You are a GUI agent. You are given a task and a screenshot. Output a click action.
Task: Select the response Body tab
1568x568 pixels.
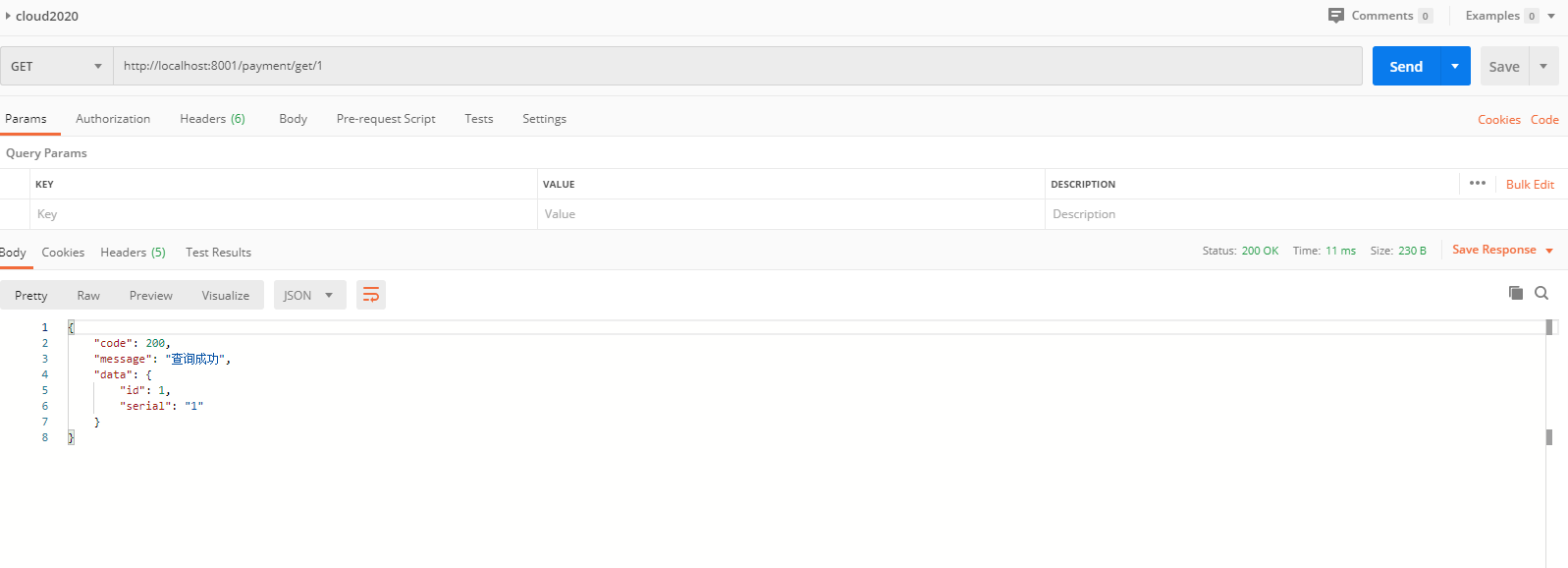click(13, 252)
